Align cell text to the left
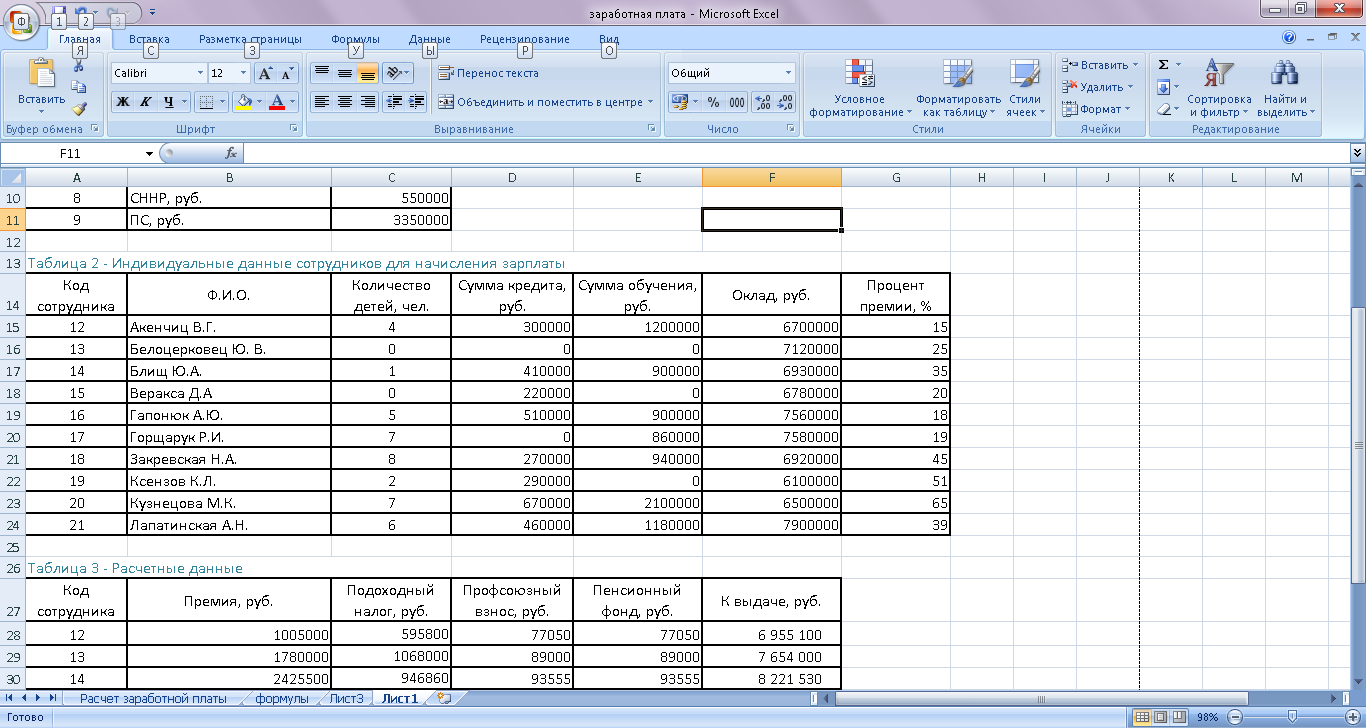This screenshot has width=1366, height=728. [321, 102]
